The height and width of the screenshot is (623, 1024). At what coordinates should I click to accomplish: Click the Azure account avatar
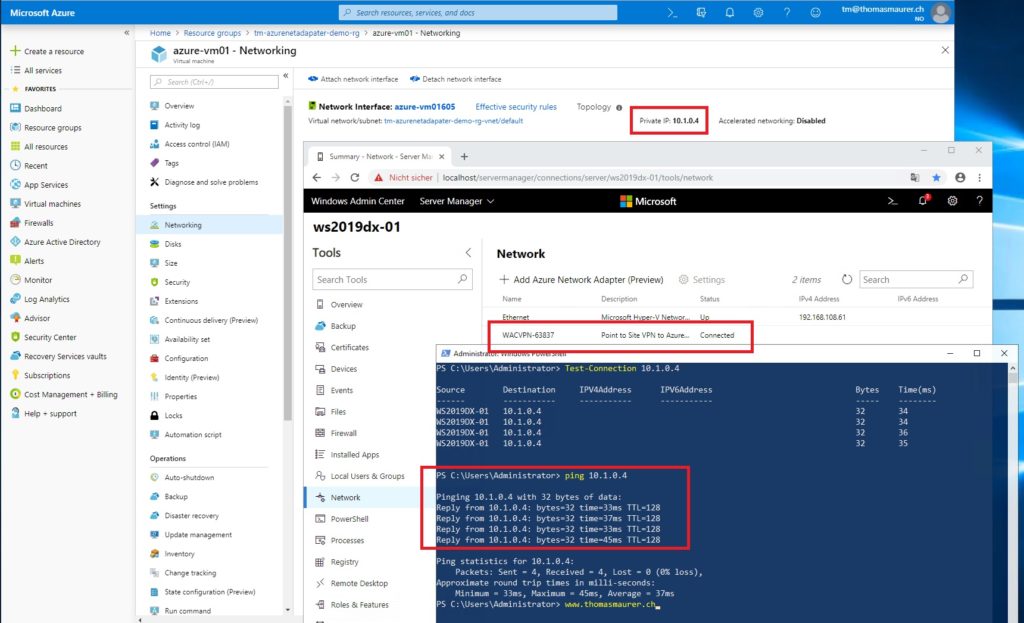coord(941,12)
